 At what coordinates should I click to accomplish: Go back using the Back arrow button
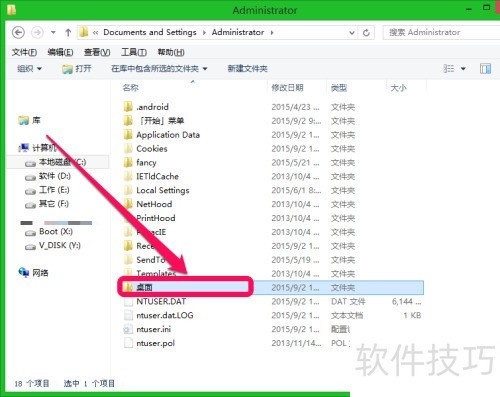[x=18, y=33]
